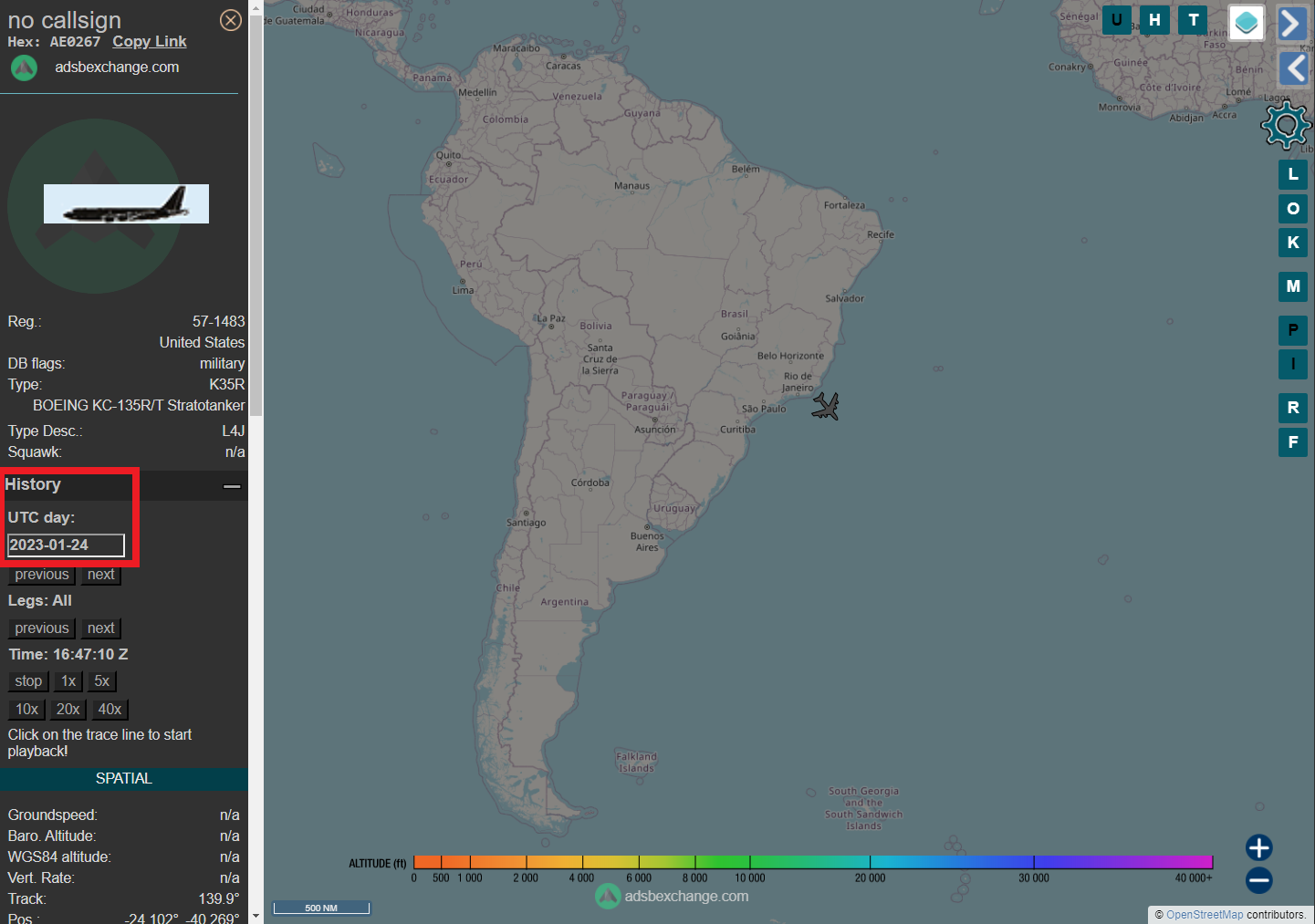Click the Lima label on the map
This screenshot has width=1315, height=924.
click(x=463, y=291)
